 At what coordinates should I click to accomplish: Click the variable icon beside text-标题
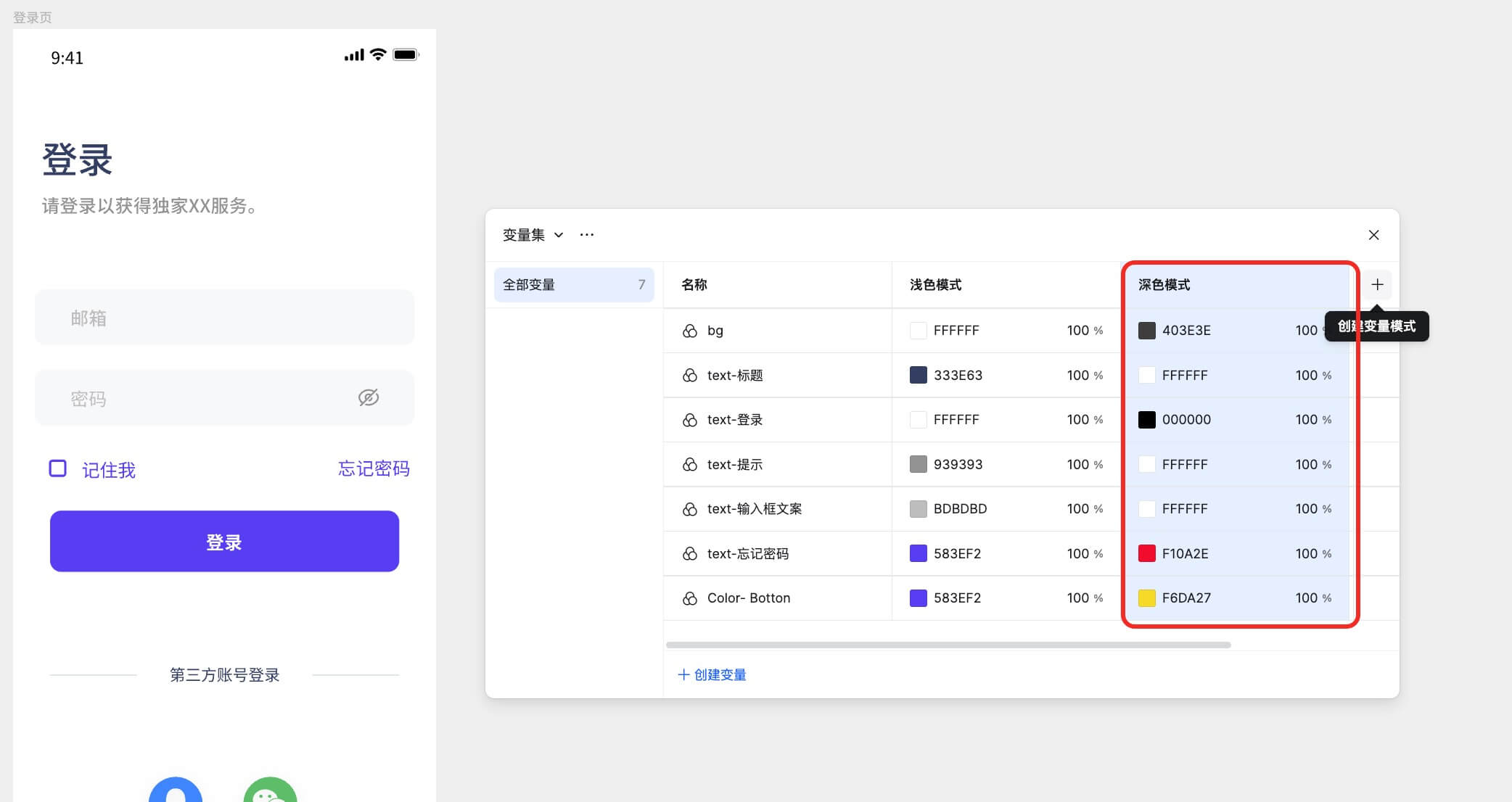[x=690, y=376]
